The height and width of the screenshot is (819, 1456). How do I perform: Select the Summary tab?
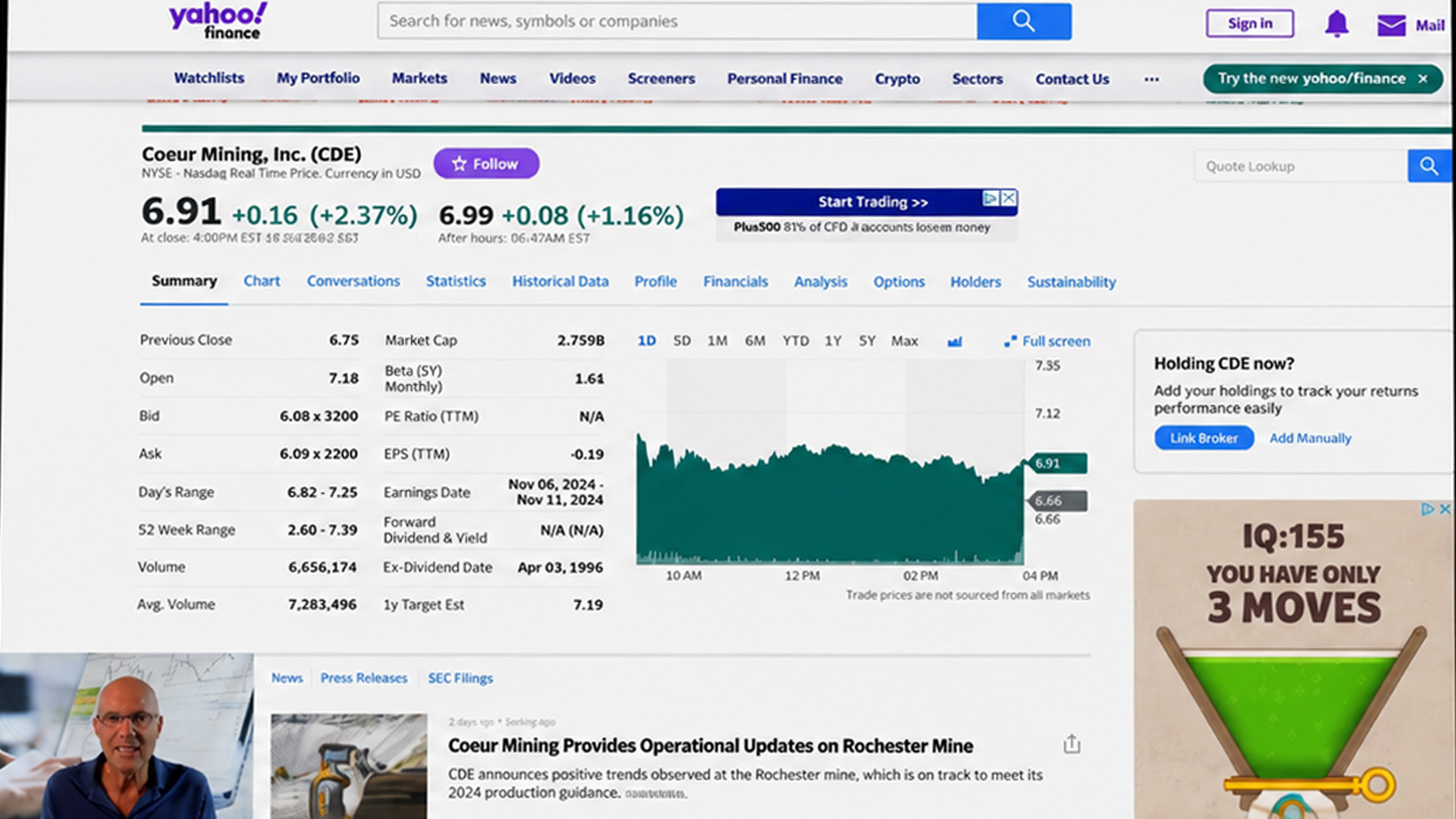tap(184, 281)
